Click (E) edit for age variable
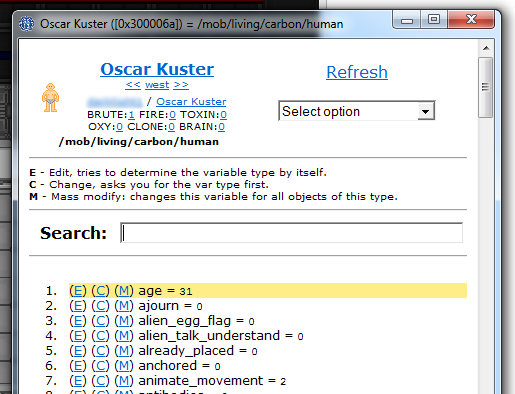The height and width of the screenshot is (394, 515). coord(78,291)
